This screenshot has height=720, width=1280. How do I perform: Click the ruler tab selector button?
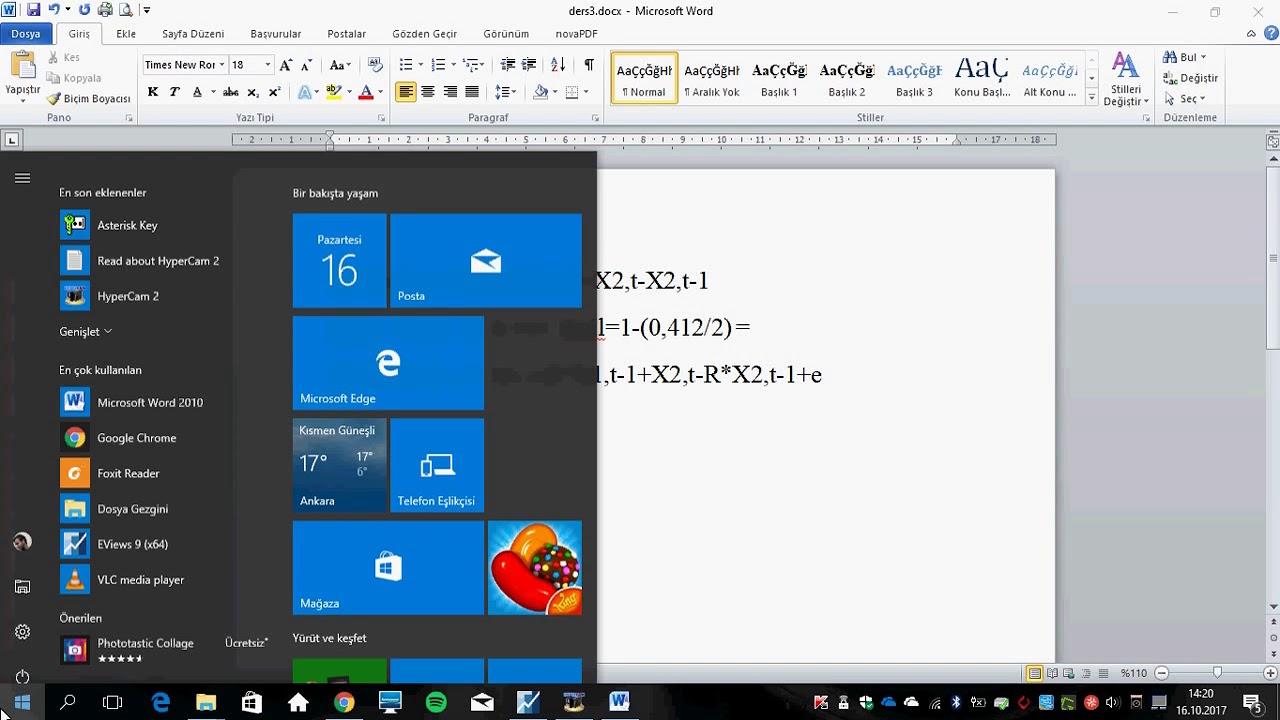point(11,140)
